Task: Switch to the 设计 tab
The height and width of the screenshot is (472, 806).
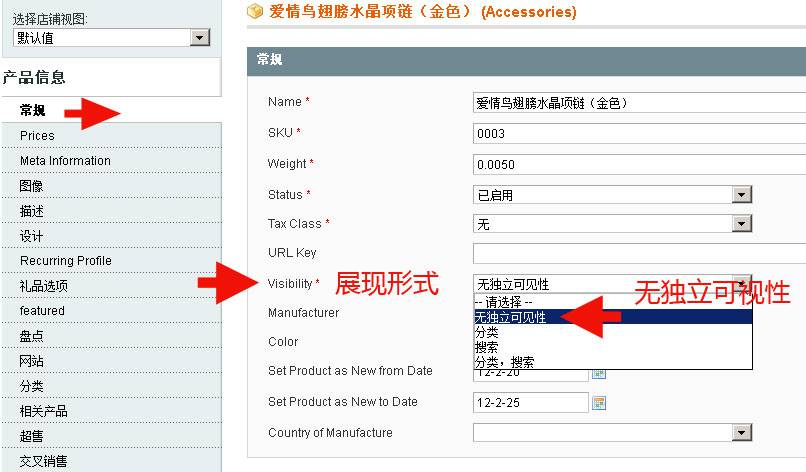Action: click(x=112, y=235)
